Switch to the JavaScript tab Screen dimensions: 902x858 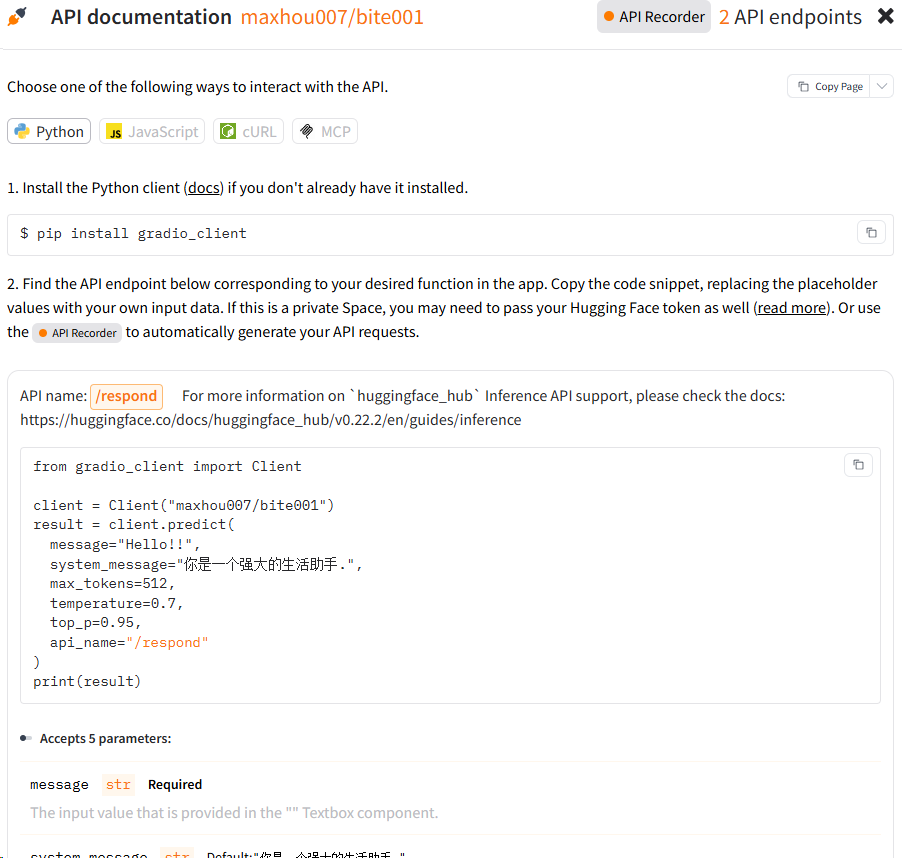point(152,131)
